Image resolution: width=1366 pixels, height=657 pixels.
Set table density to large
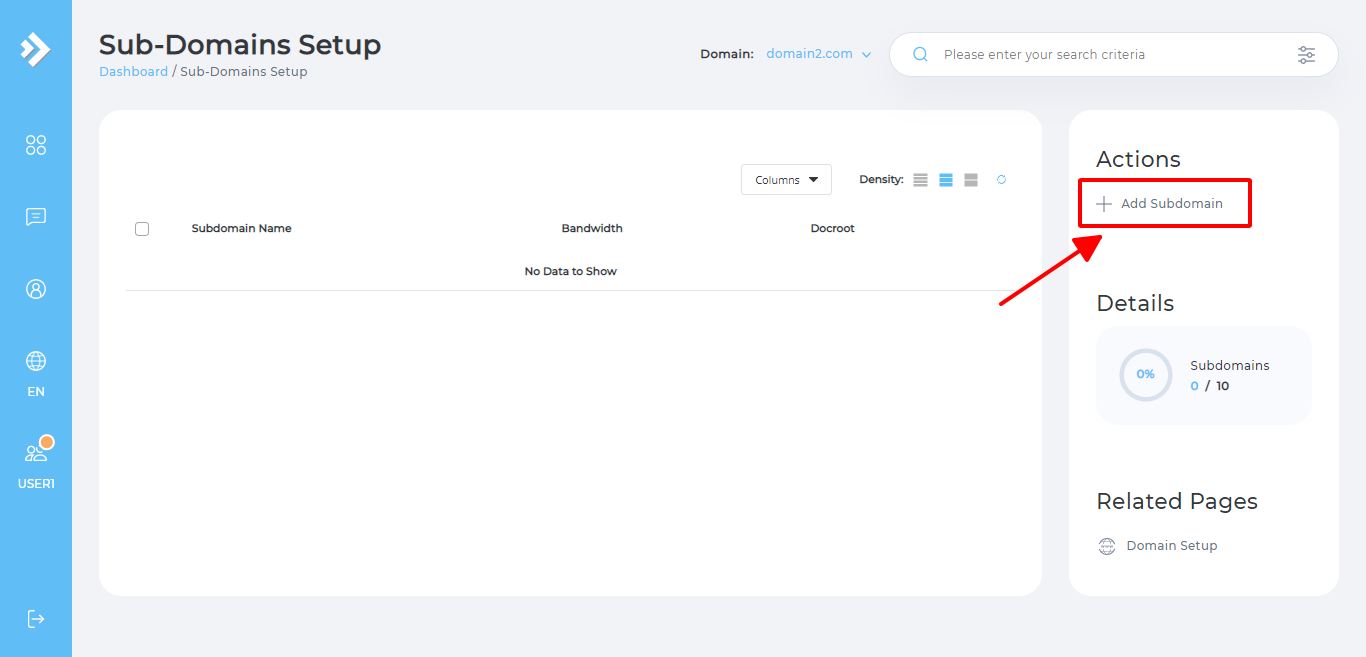[x=971, y=180]
